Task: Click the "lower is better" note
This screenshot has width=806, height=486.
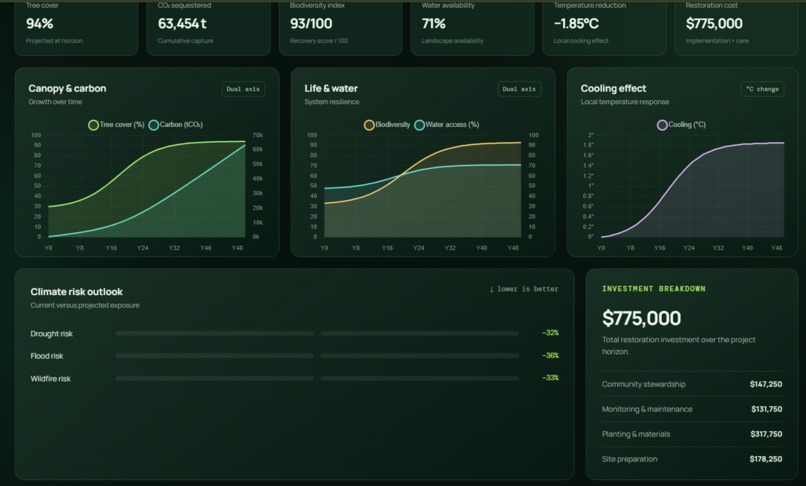Action: coord(524,289)
